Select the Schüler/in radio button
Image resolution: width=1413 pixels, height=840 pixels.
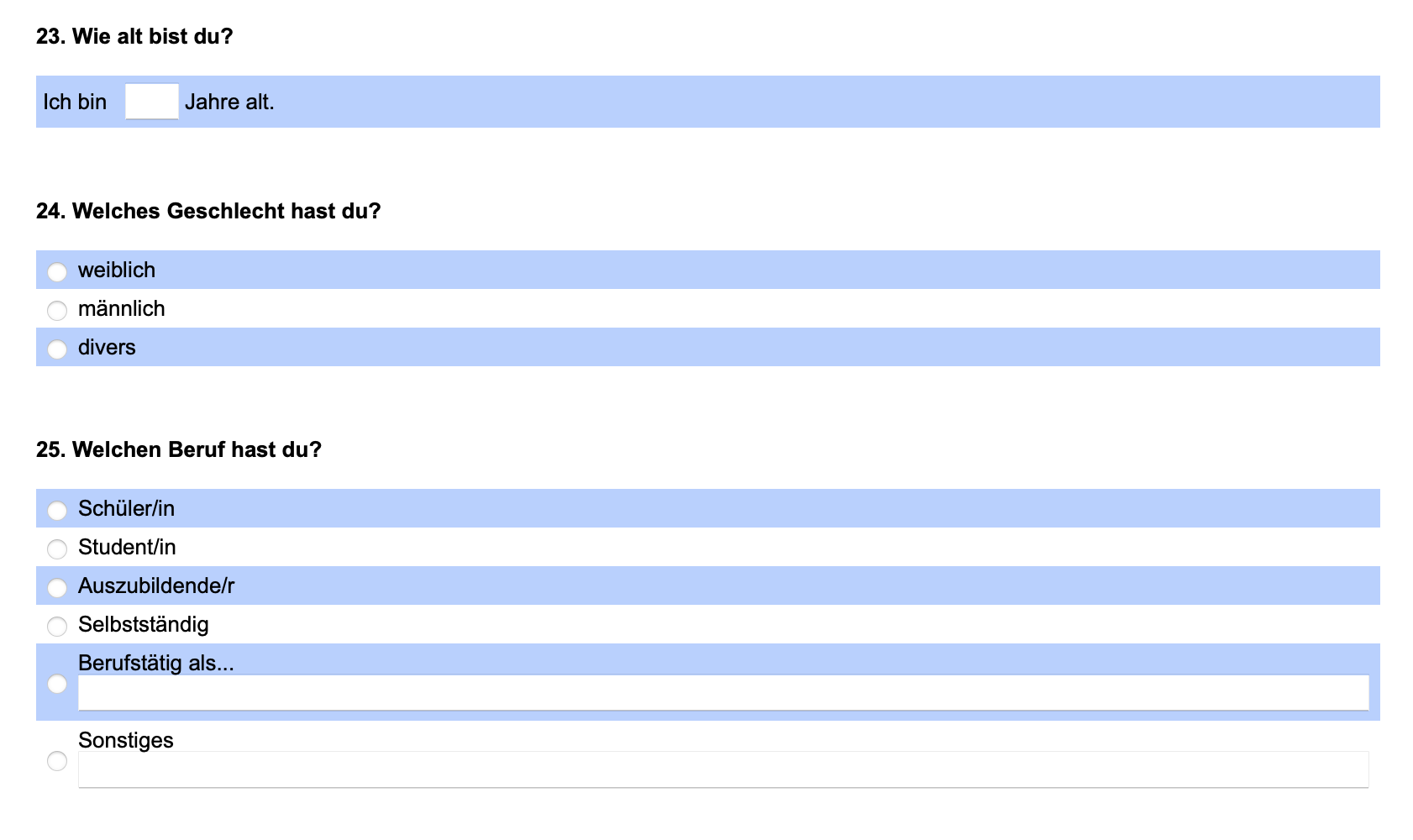point(57,510)
